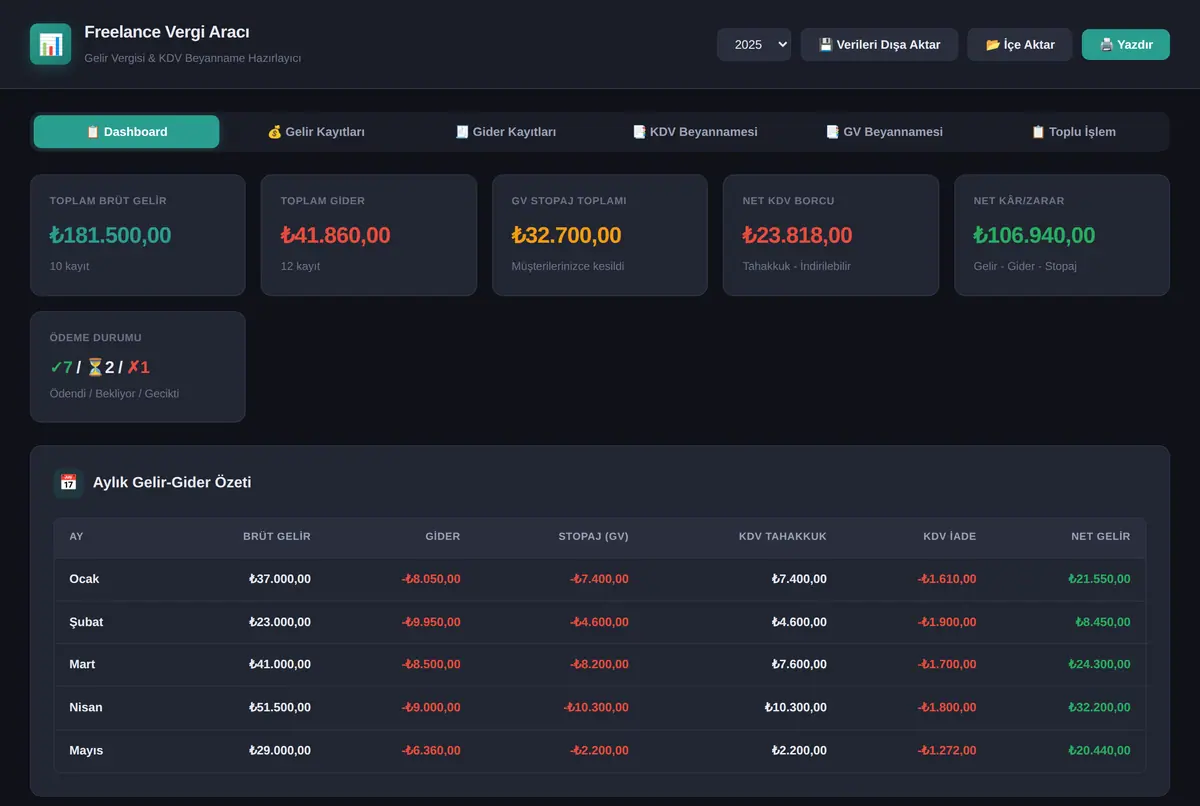Open the Gider Kayıtları tab
1200x806 pixels.
[505, 132]
